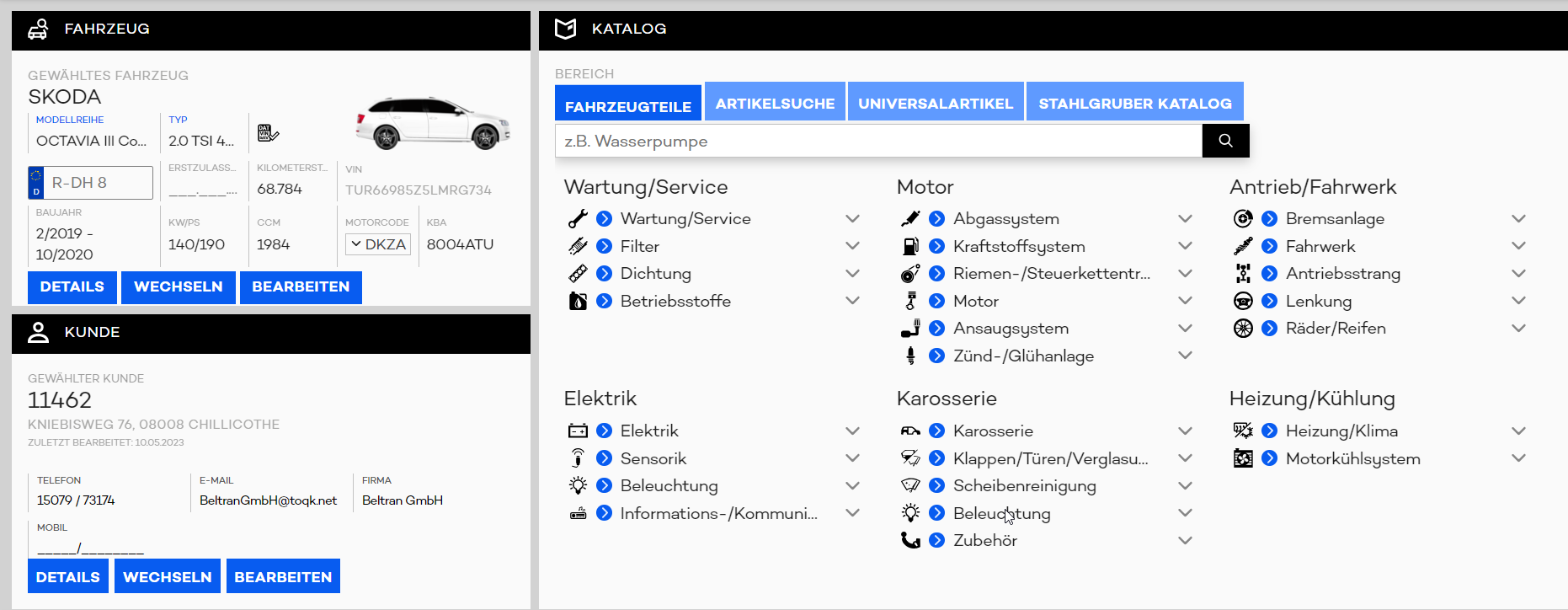Switch to the ARTIKELSUCHE tab

(775, 103)
